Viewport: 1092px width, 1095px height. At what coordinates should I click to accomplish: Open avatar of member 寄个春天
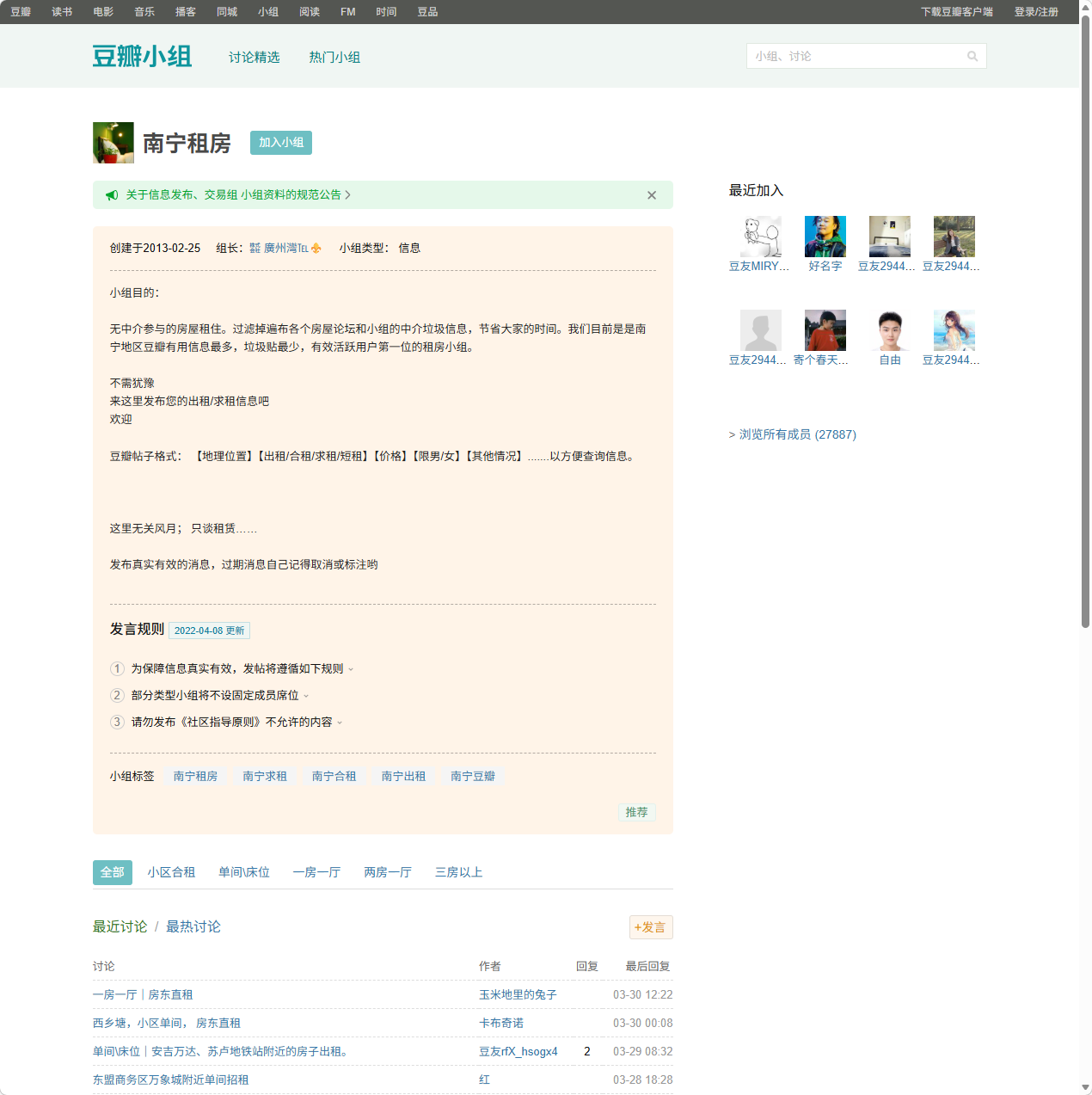pyautogui.click(x=825, y=330)
